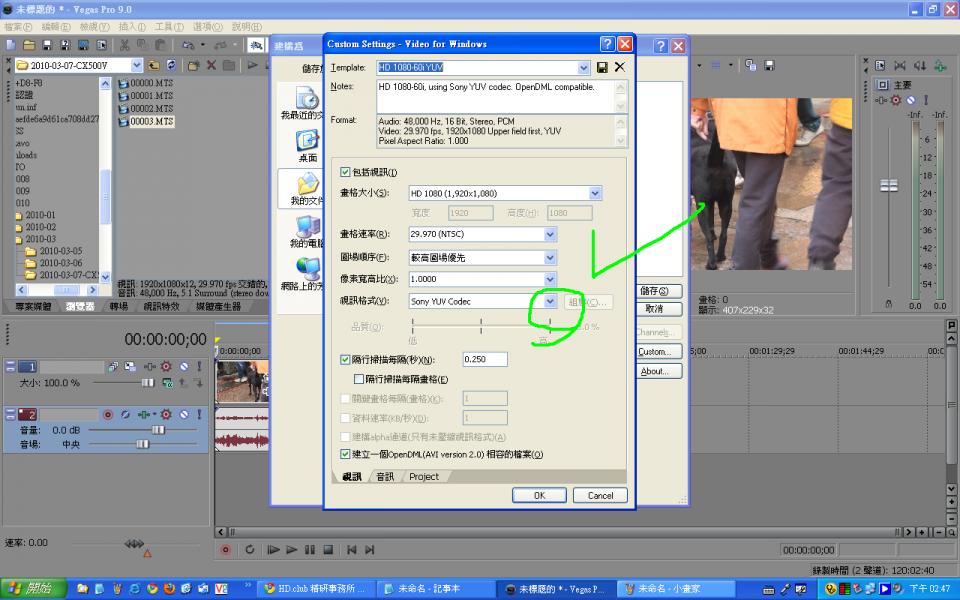
Task: Click the Delete Template X icon
Action: pos(619,67)
